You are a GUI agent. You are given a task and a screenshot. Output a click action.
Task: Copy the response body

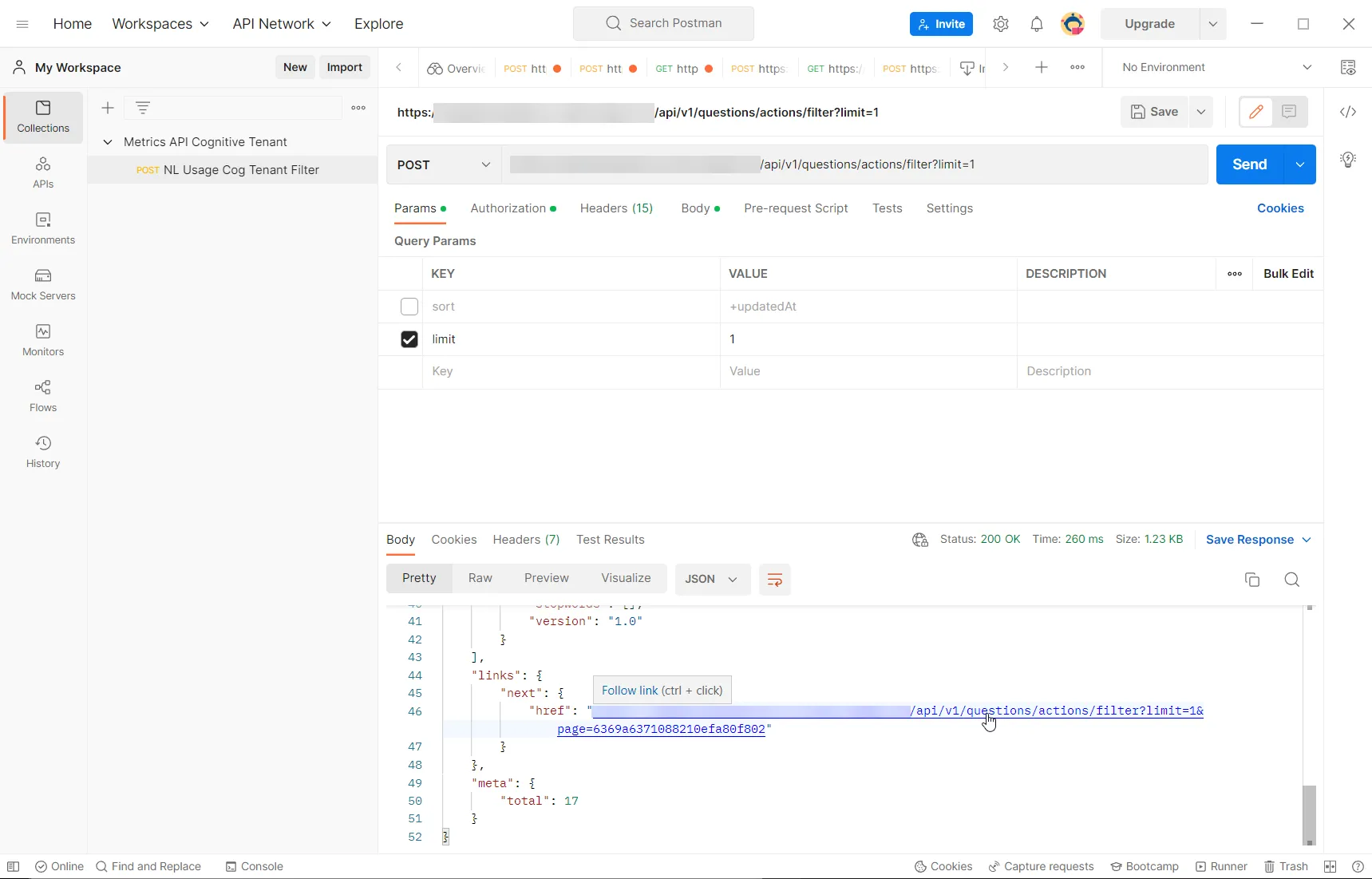1251,580
